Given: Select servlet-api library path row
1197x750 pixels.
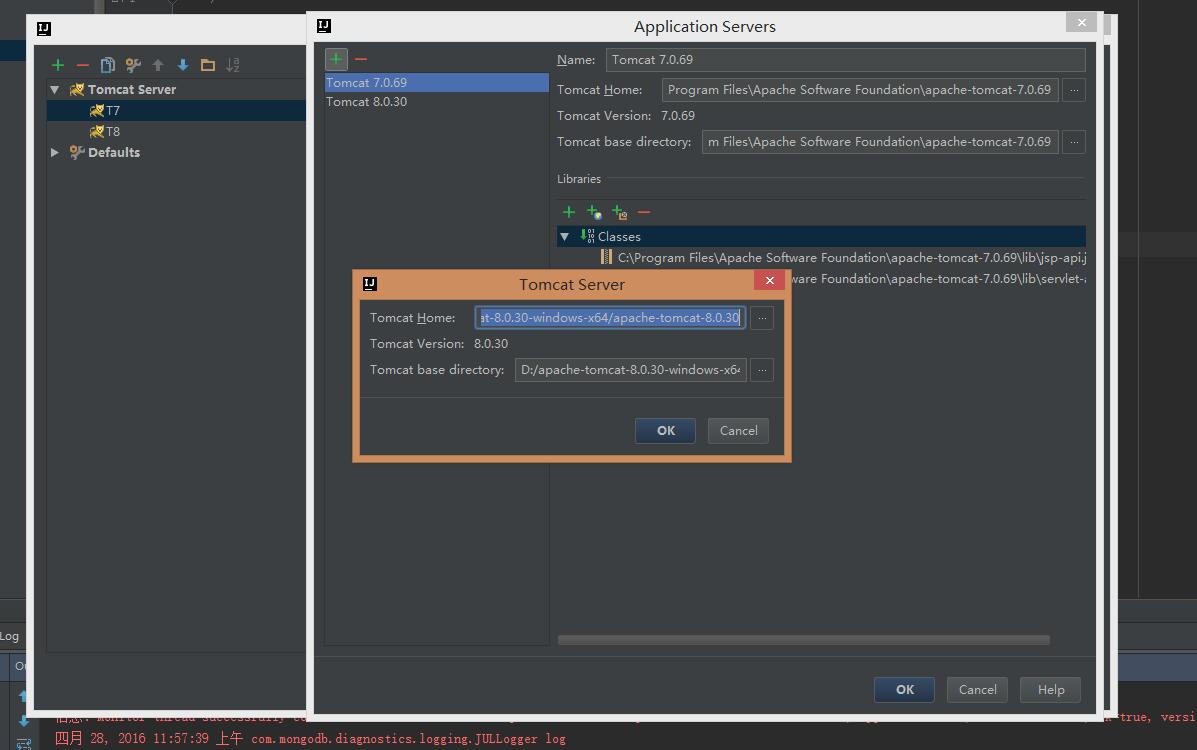Looking at the screenshot, I should tap(938, 279).
